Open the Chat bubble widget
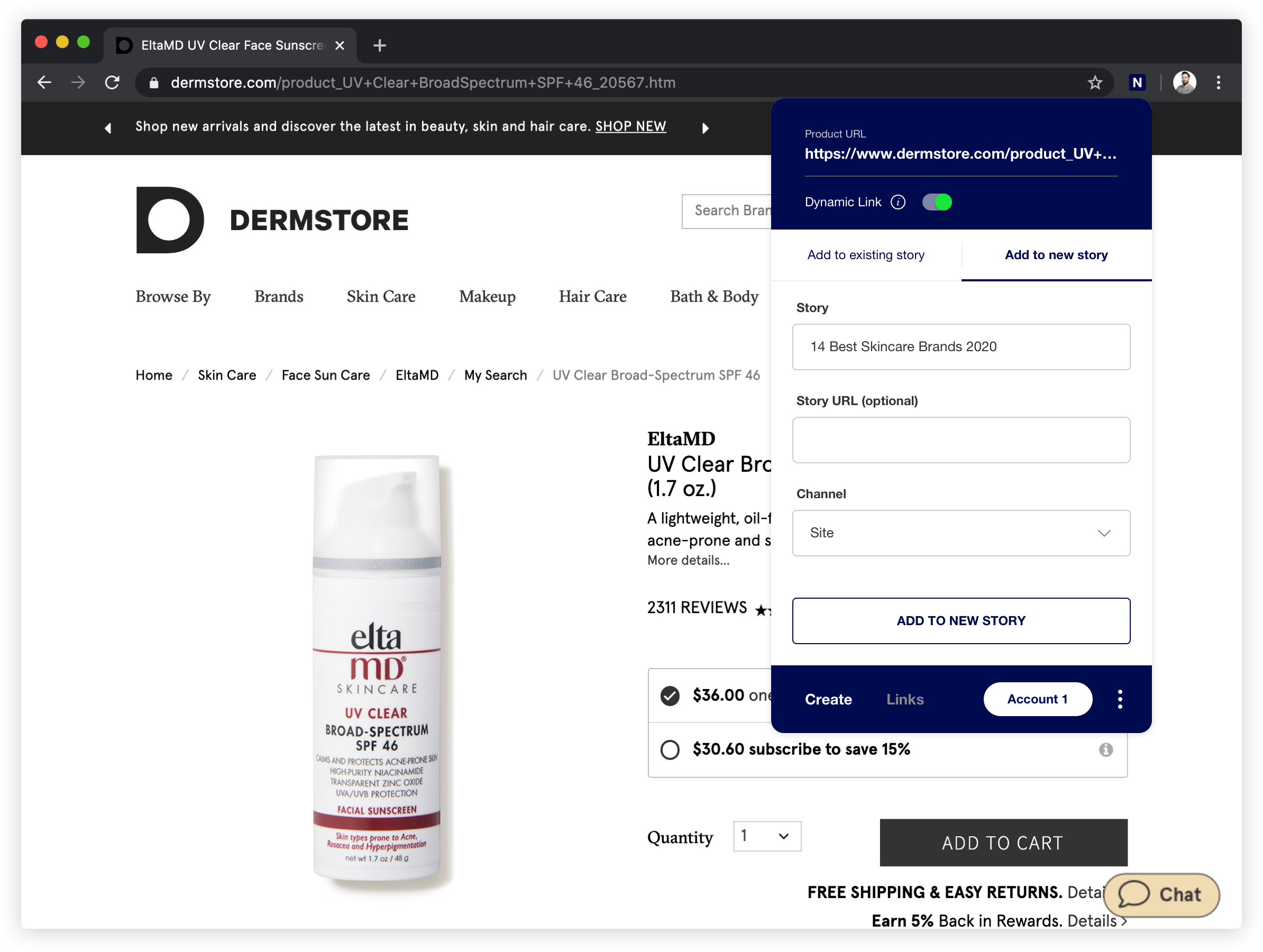Image resolution: width=1263 pixels, height=952 pixels. click(x=1161, y=895)
